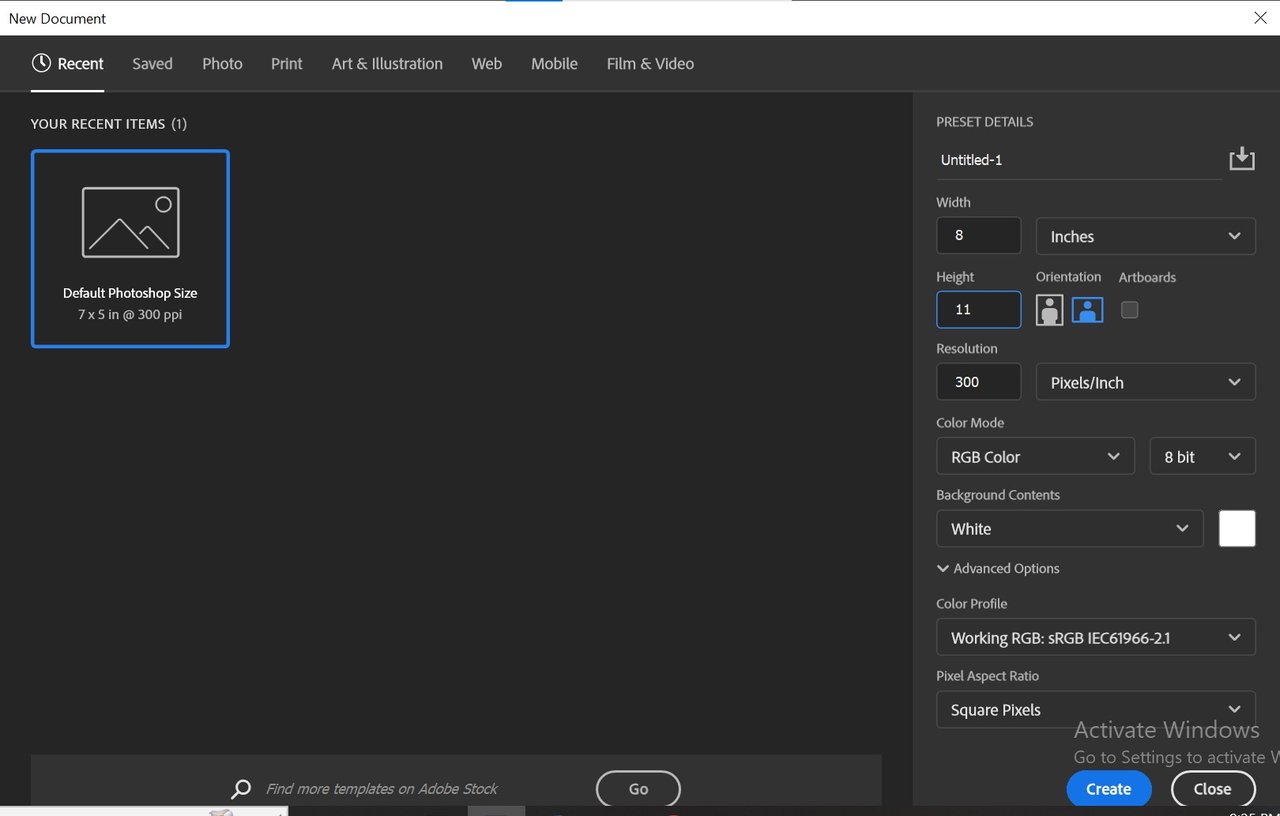Viewport: 1280px width, 816px height.
Task: Close the New Document dialog via X
Action: (x=1260, y=17)
